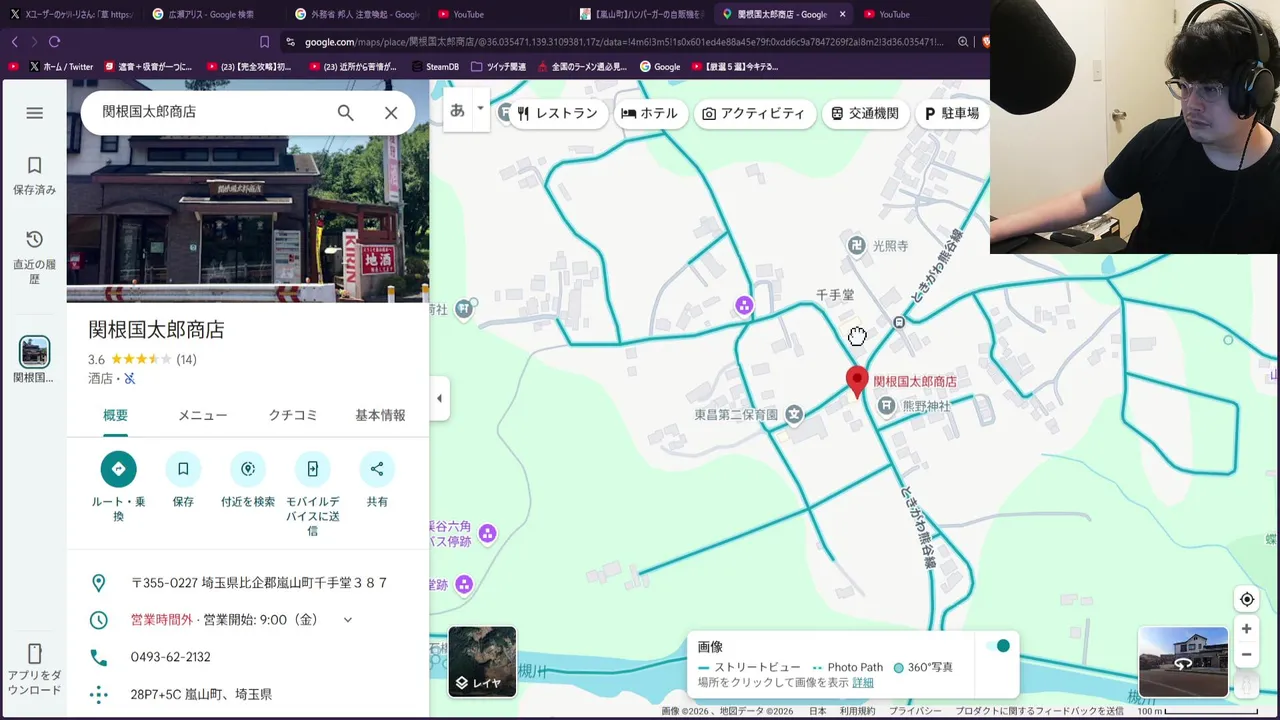
Task: Open the レイヤ layers thumbnail
Action: (482, 661)
